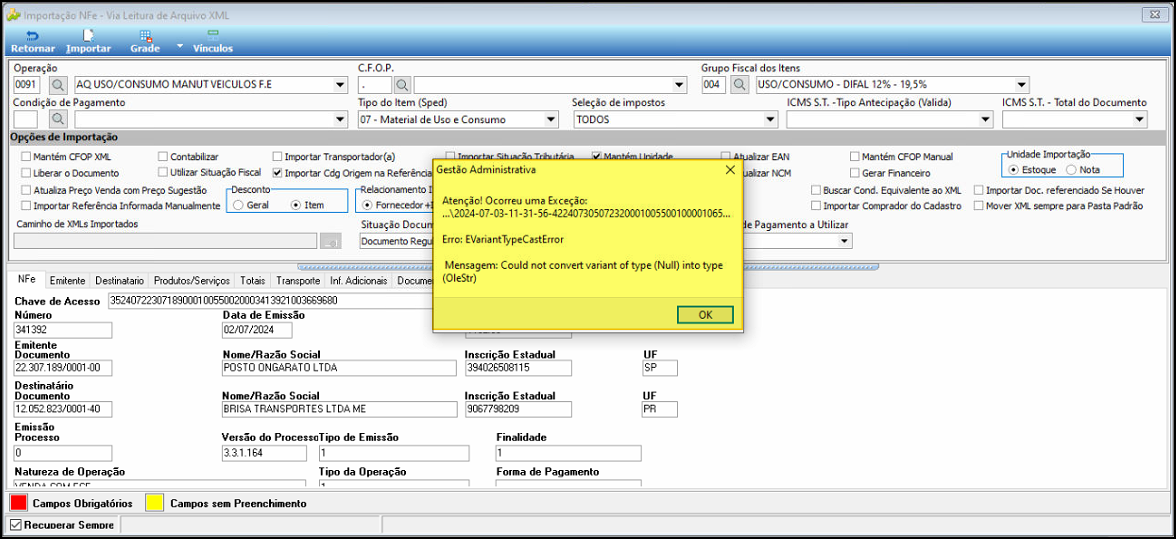This screenshot has height=539, width=1176.
Task: Open Seleção de impostos dropdown
Action: (x=770, y=118)
